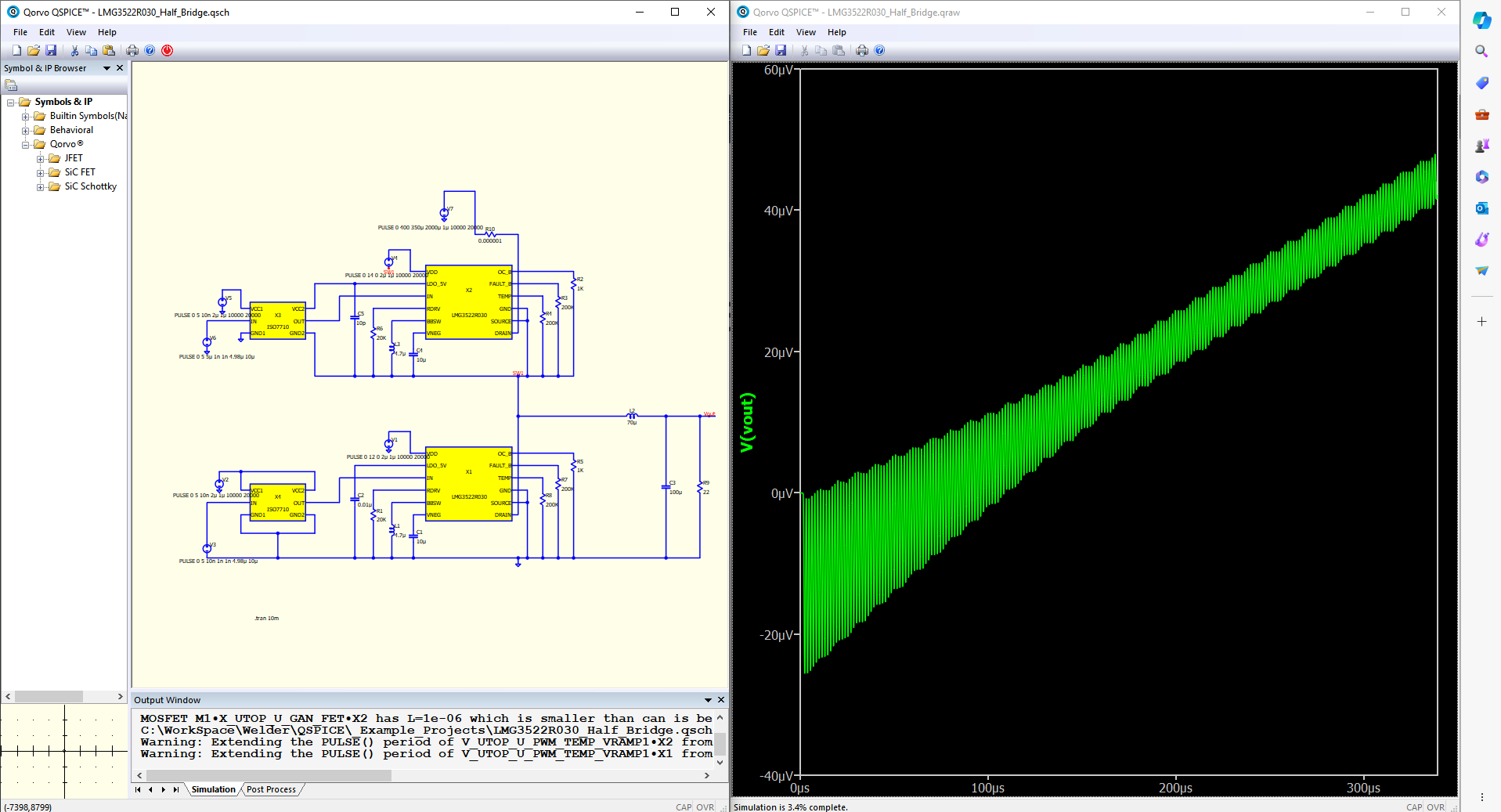Open the paper plane Drop icon in sidebar
This screenshot has width=1501, height=812.
(1481, 271)
